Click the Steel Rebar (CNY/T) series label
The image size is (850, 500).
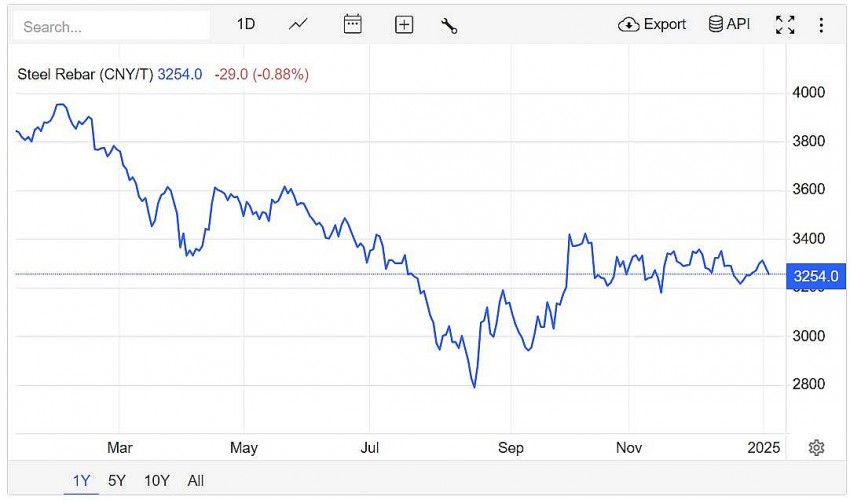tap(86, 74)
